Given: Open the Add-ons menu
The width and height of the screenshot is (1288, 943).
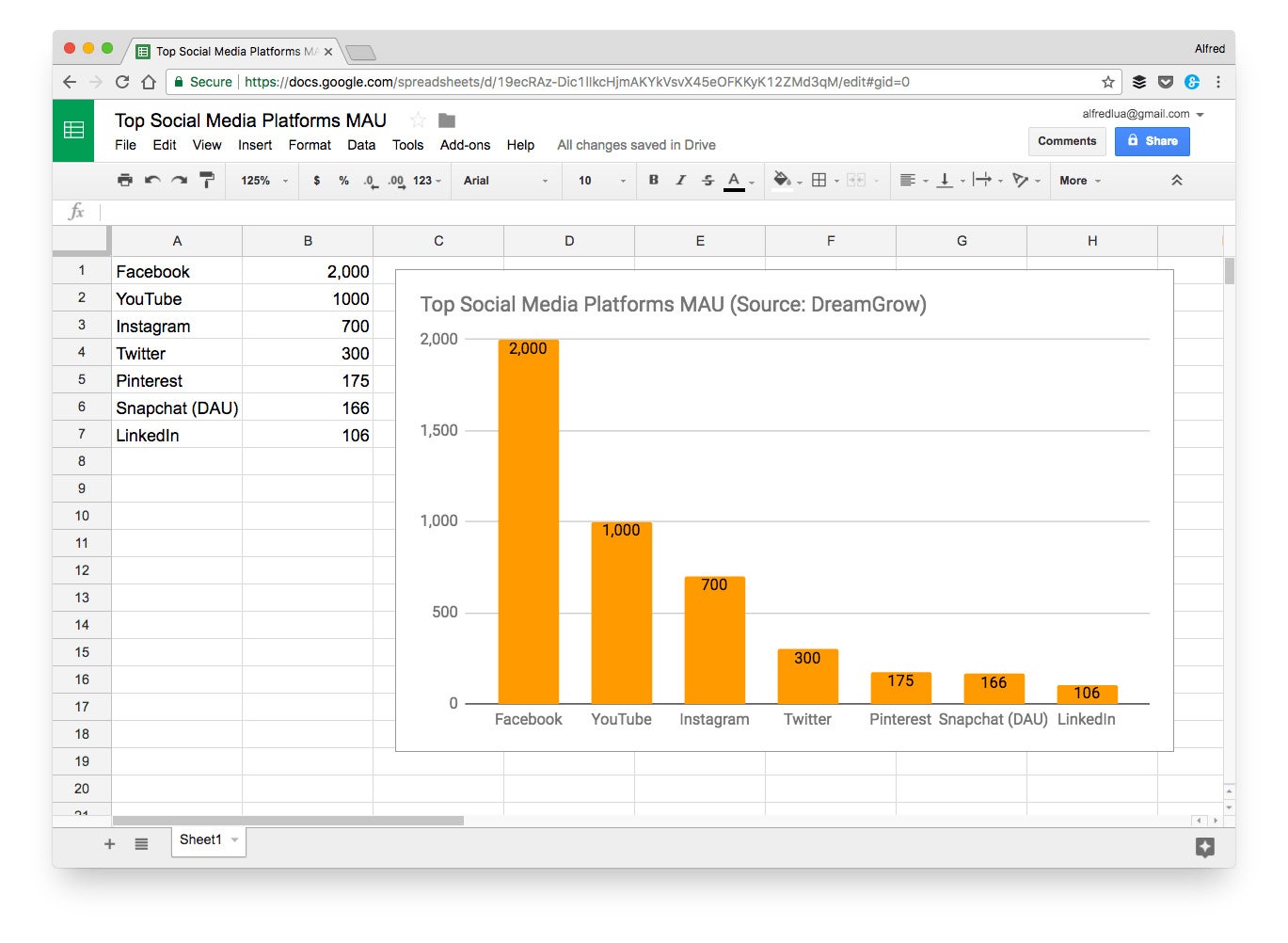Looking at the screenshot, I should click(x=465, y=145).
